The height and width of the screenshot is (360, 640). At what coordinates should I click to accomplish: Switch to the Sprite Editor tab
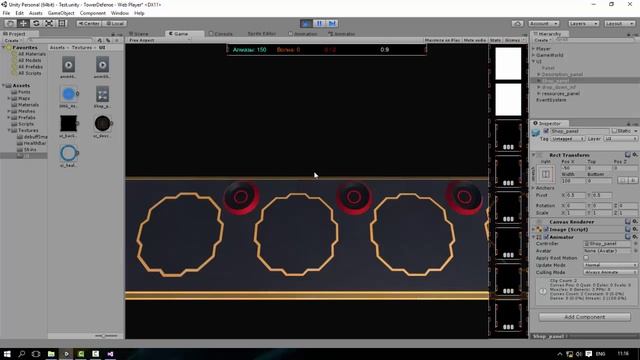click(x=261, y=34)
